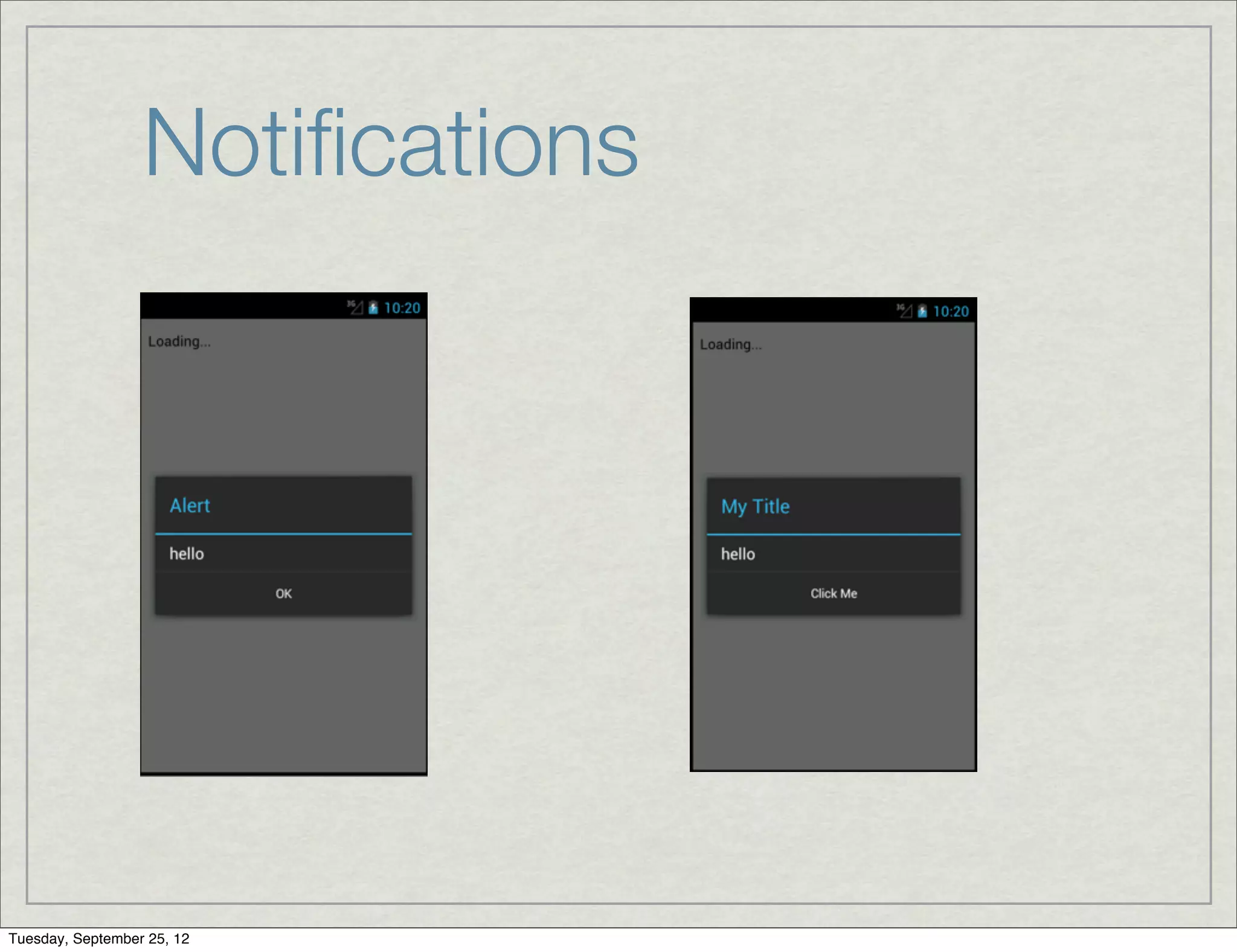Screen dimensions: 1237x952
Task: Click the 10:20 clock on the right phone
Action: (951, 311)
